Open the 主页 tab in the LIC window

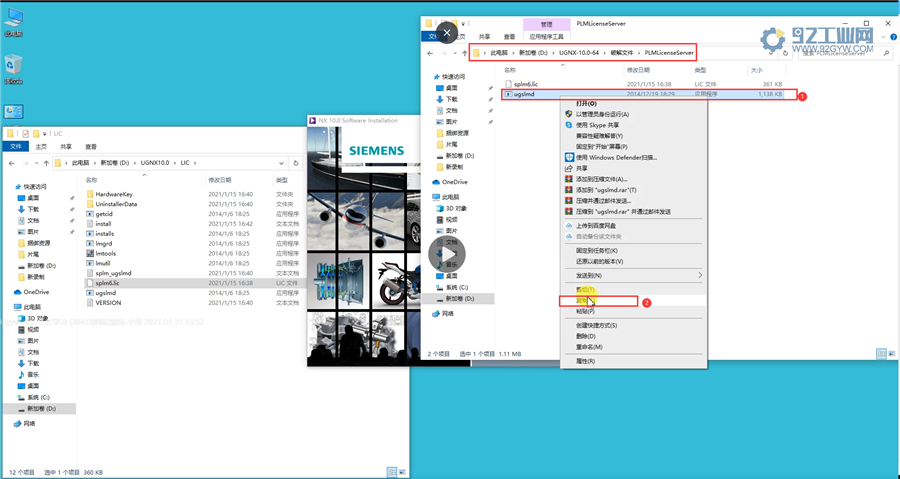41,146
